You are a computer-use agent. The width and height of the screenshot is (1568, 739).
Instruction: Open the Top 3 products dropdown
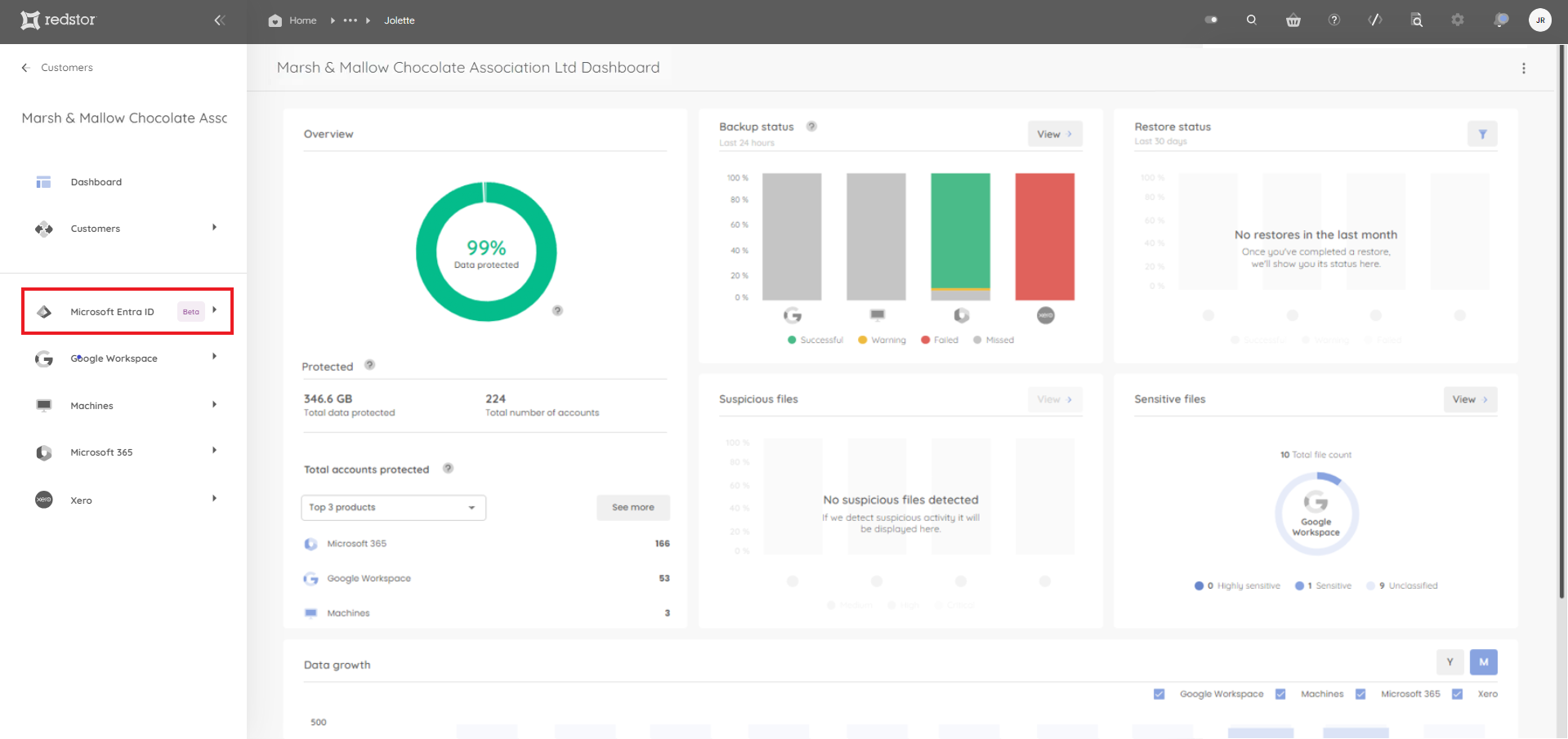pos(393,507)
